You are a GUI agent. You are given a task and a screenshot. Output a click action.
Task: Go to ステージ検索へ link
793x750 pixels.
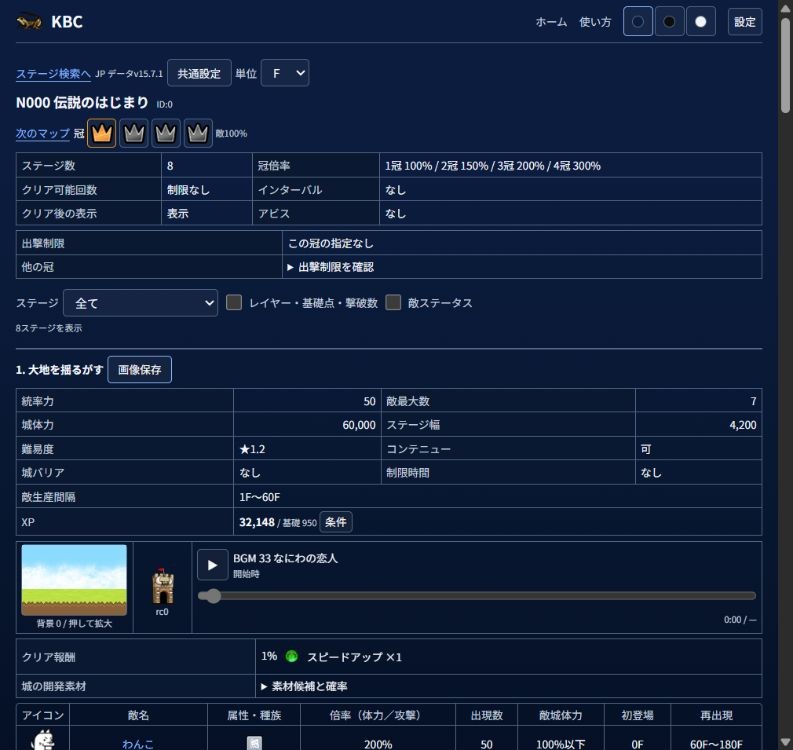coord(53,74)
